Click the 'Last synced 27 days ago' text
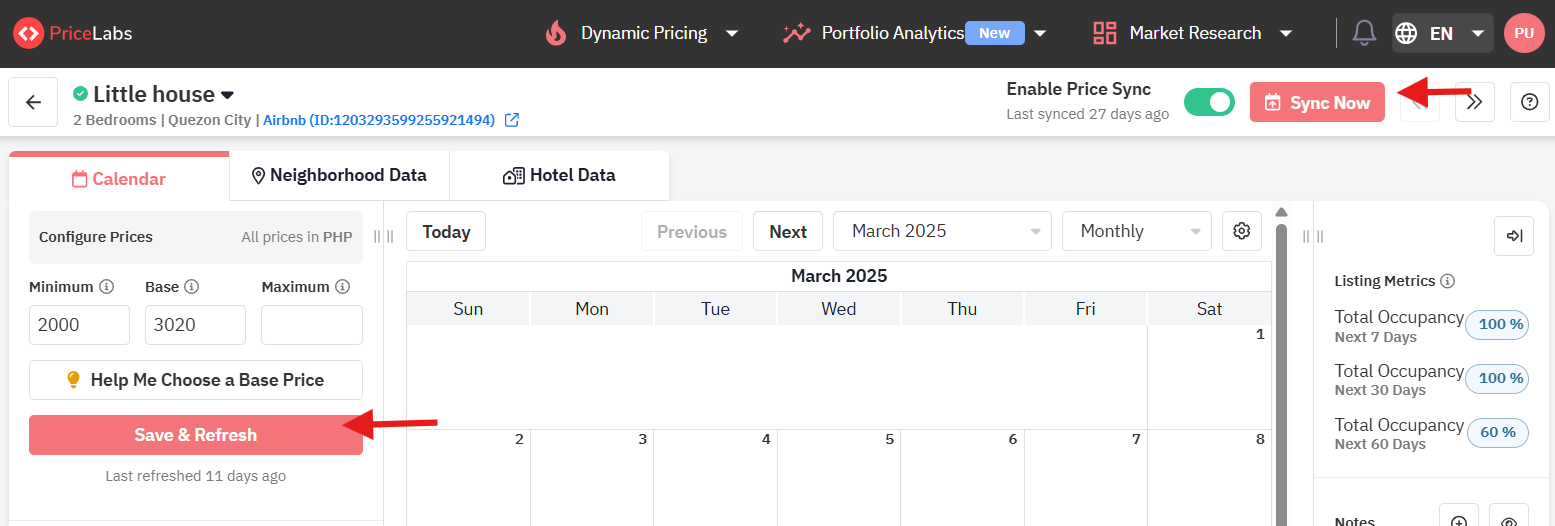 pos(1088,114)
